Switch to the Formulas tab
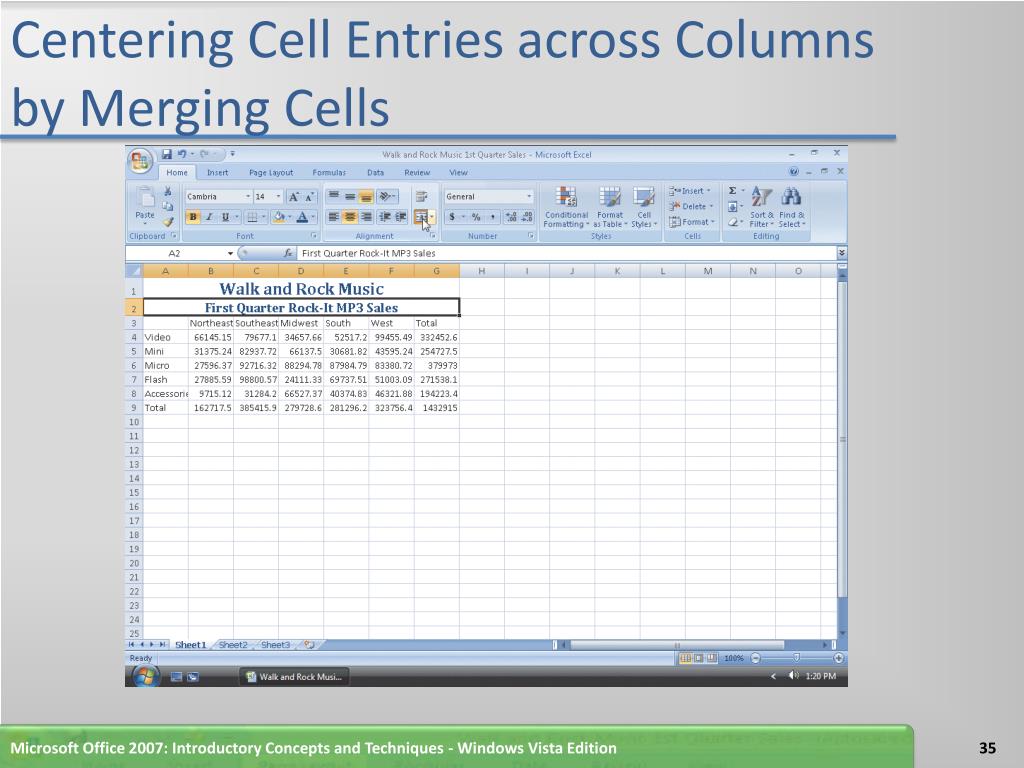This screenshot has width=1024, height=768. 329,172
